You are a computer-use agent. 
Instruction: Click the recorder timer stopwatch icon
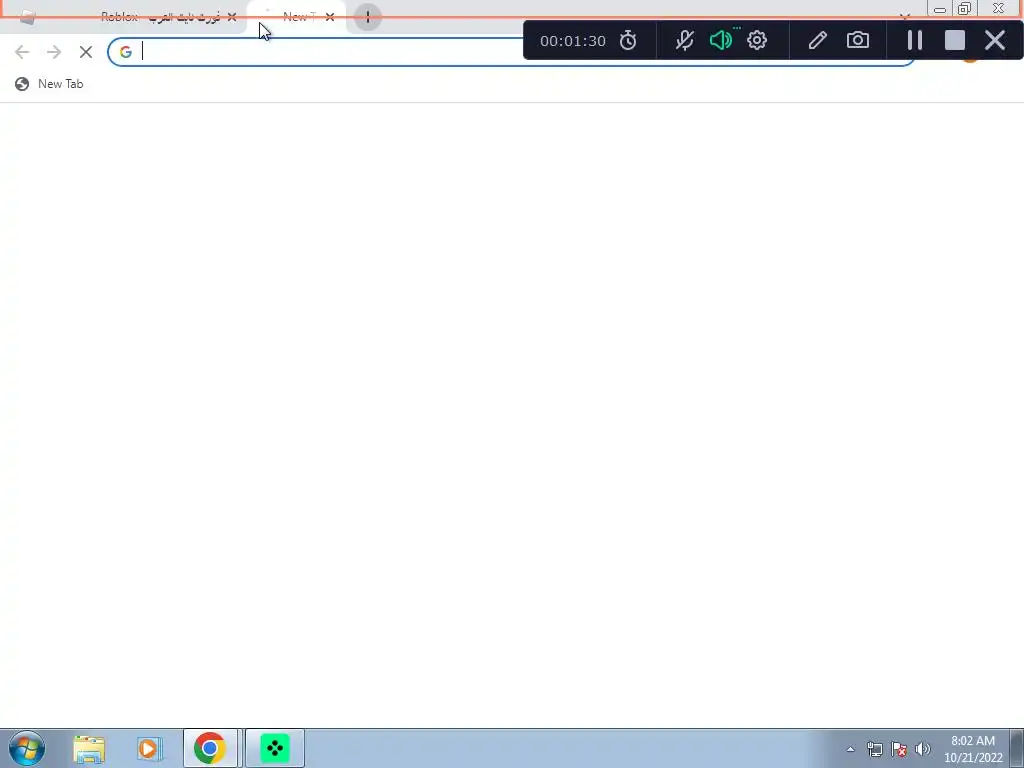coord(628,40)
